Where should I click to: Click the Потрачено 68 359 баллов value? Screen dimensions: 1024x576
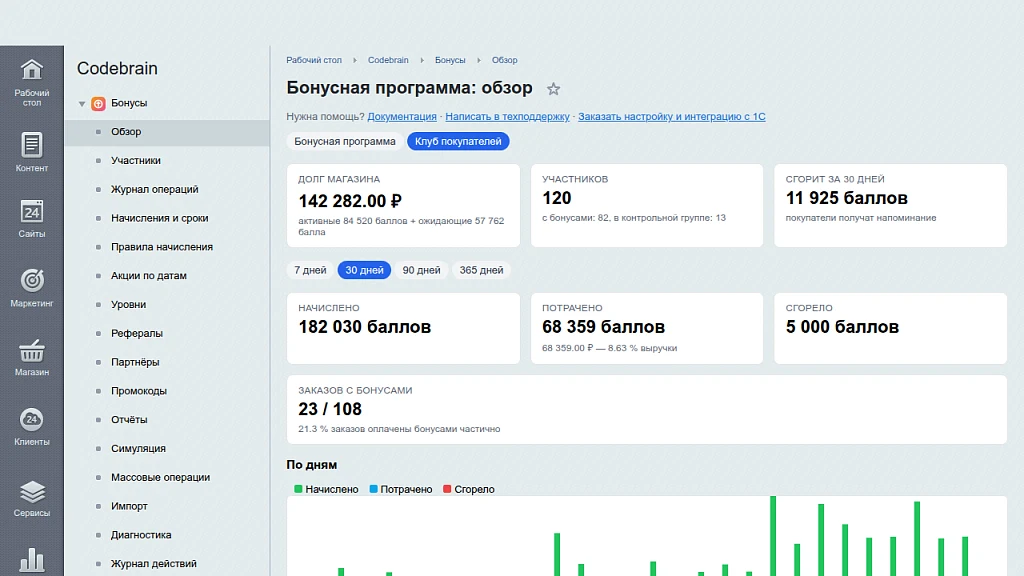coord(603,327)
